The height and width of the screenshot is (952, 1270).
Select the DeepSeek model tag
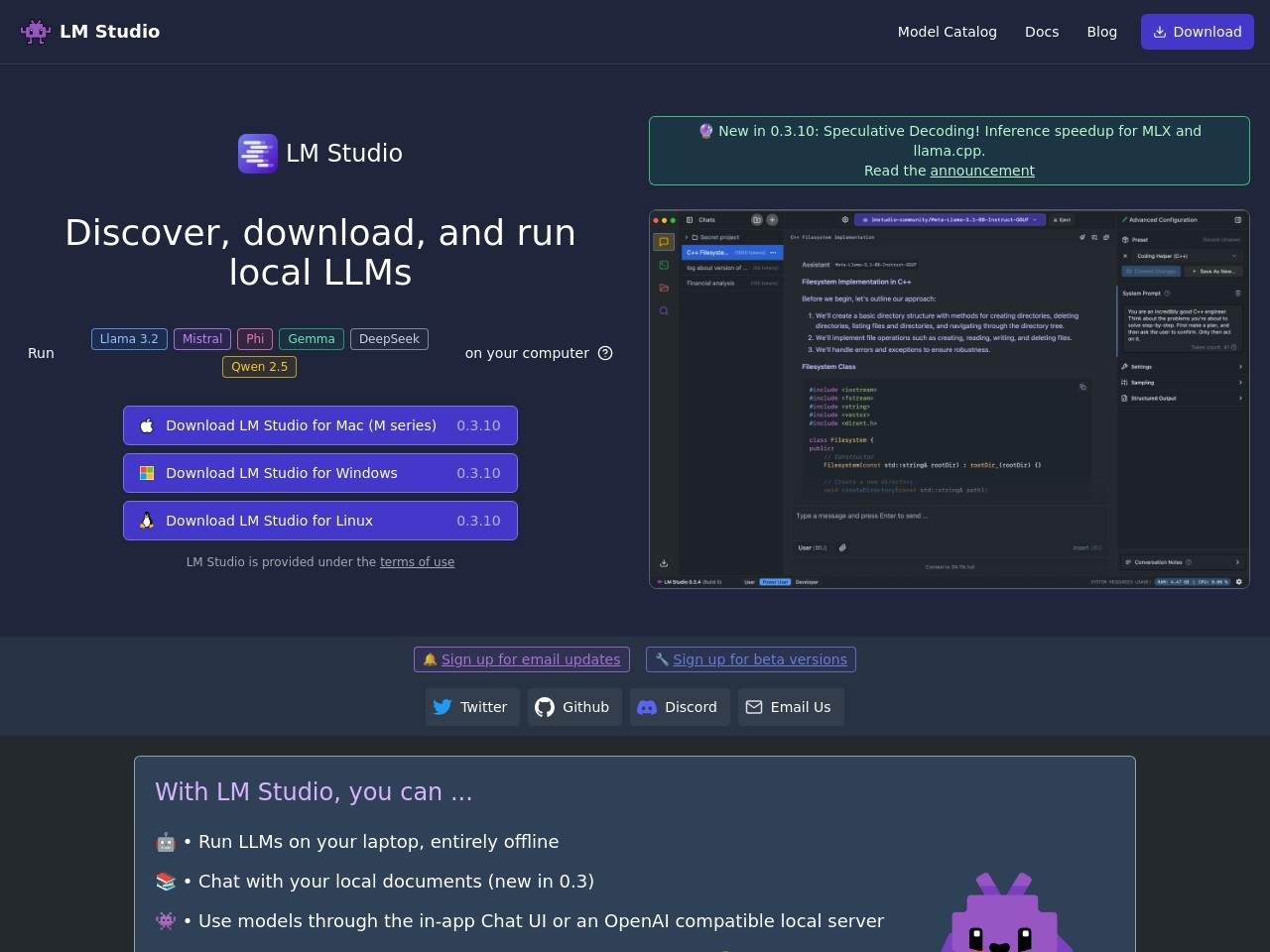(389, 339)
